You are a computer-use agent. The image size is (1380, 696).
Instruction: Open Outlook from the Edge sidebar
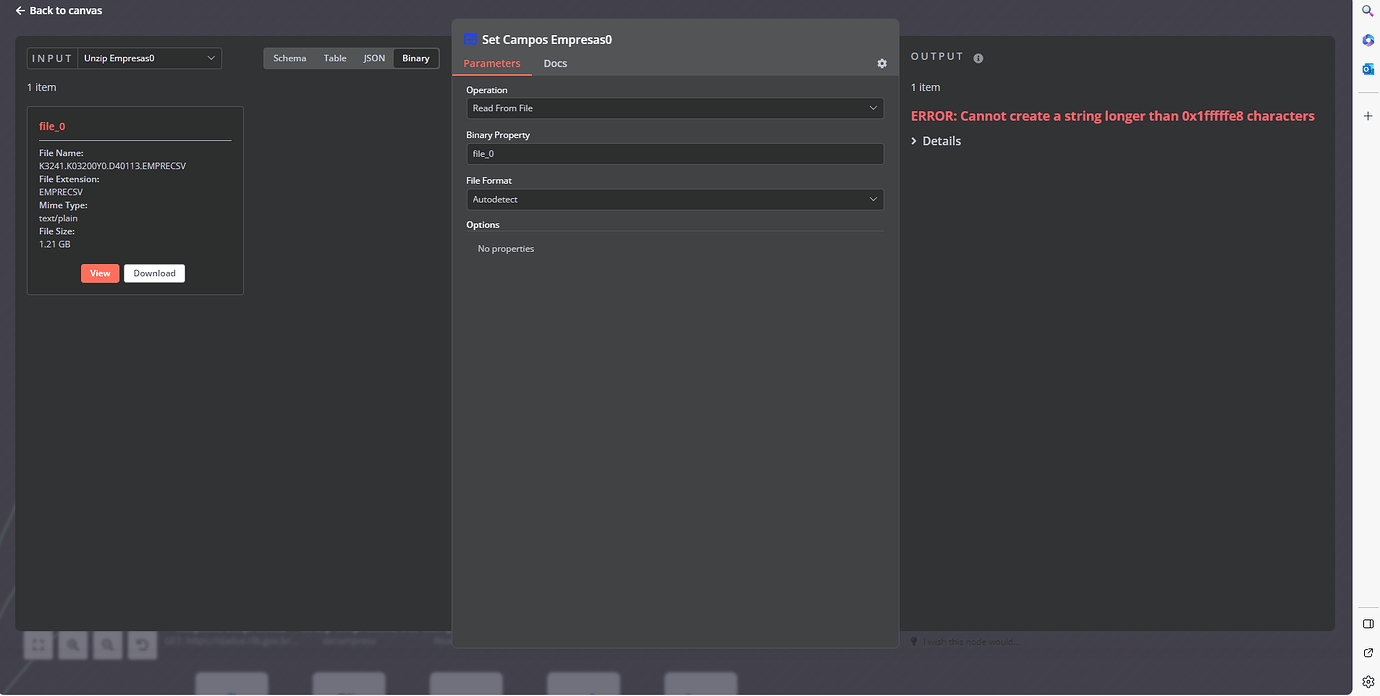(x=1368, y=69)
